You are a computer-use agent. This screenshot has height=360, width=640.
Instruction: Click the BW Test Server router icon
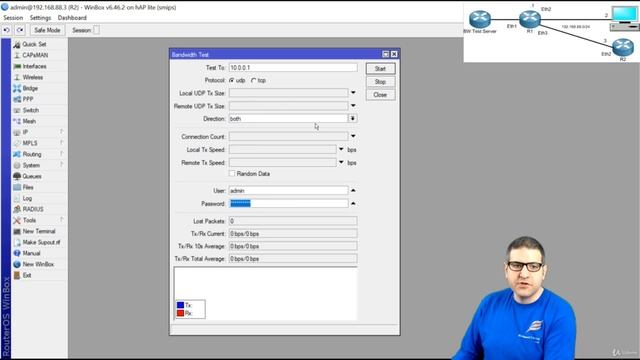click(x=480, y=19)
